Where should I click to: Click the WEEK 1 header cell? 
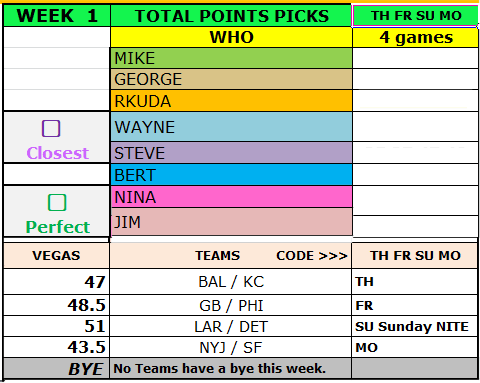tap(57, 16)
